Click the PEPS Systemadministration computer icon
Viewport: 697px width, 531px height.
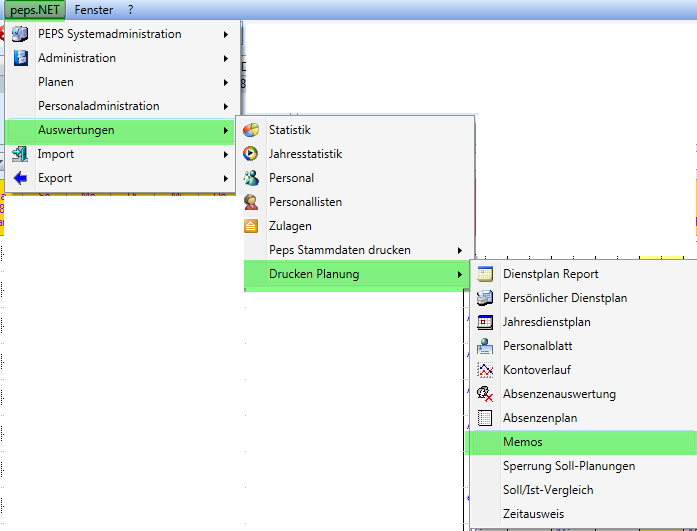coord(20,34)
